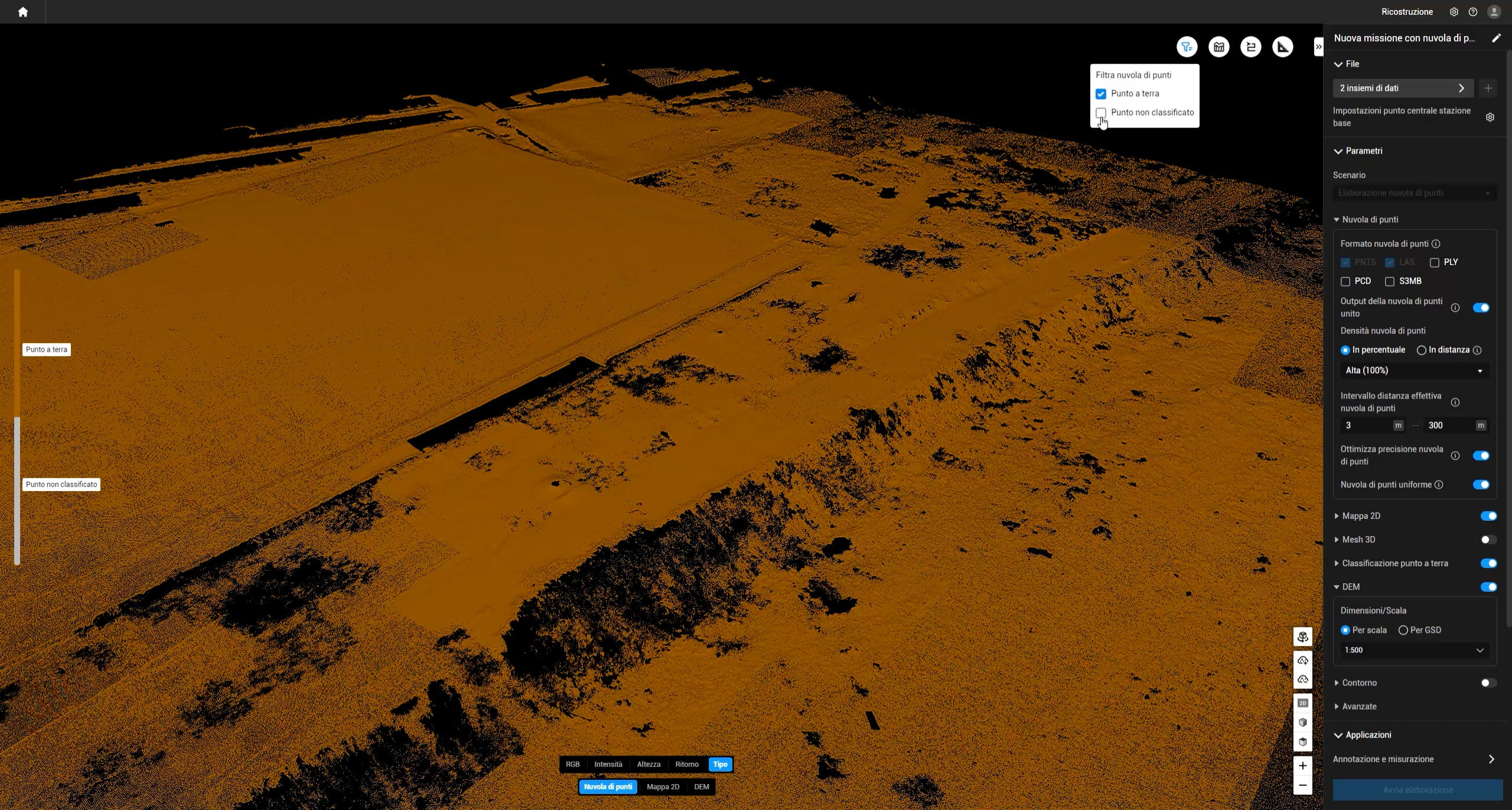
Task: Open the Alta (100%) density dropdown
Action: pos(1413,371)
